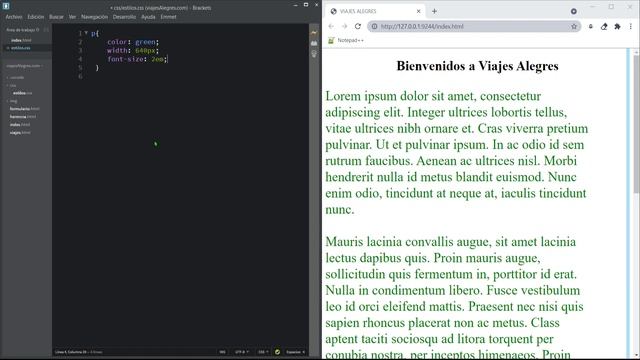The image size is (640, 360).
Task: Click line number 6 in the editor
Action: pyautogui.click(x=80, y=76)
